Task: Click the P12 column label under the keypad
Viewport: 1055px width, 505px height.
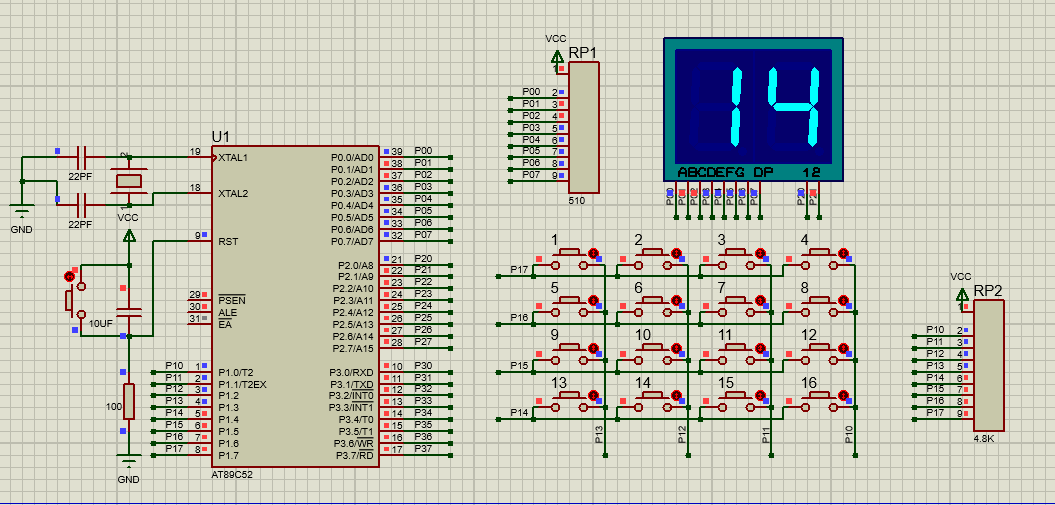Action: [x=682, y=434]
